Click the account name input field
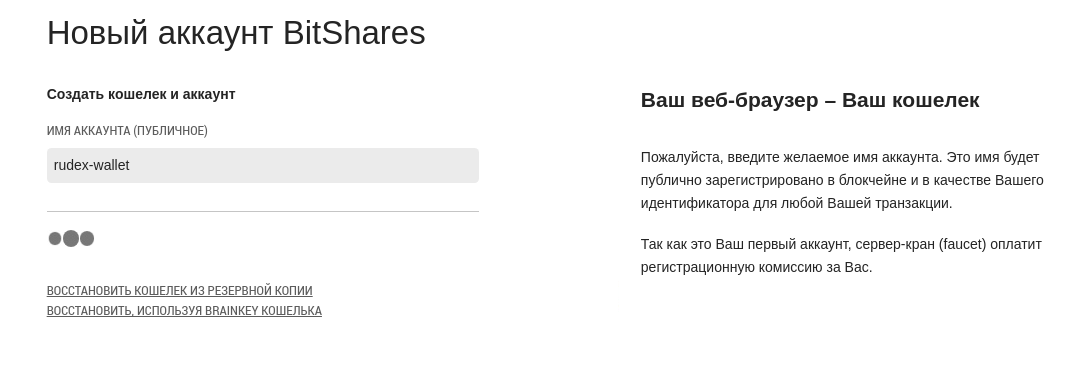 [x=262, y=165]
